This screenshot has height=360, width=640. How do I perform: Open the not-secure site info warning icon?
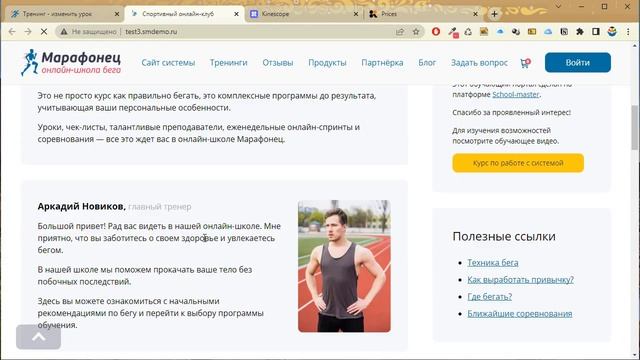click(64, 31)
